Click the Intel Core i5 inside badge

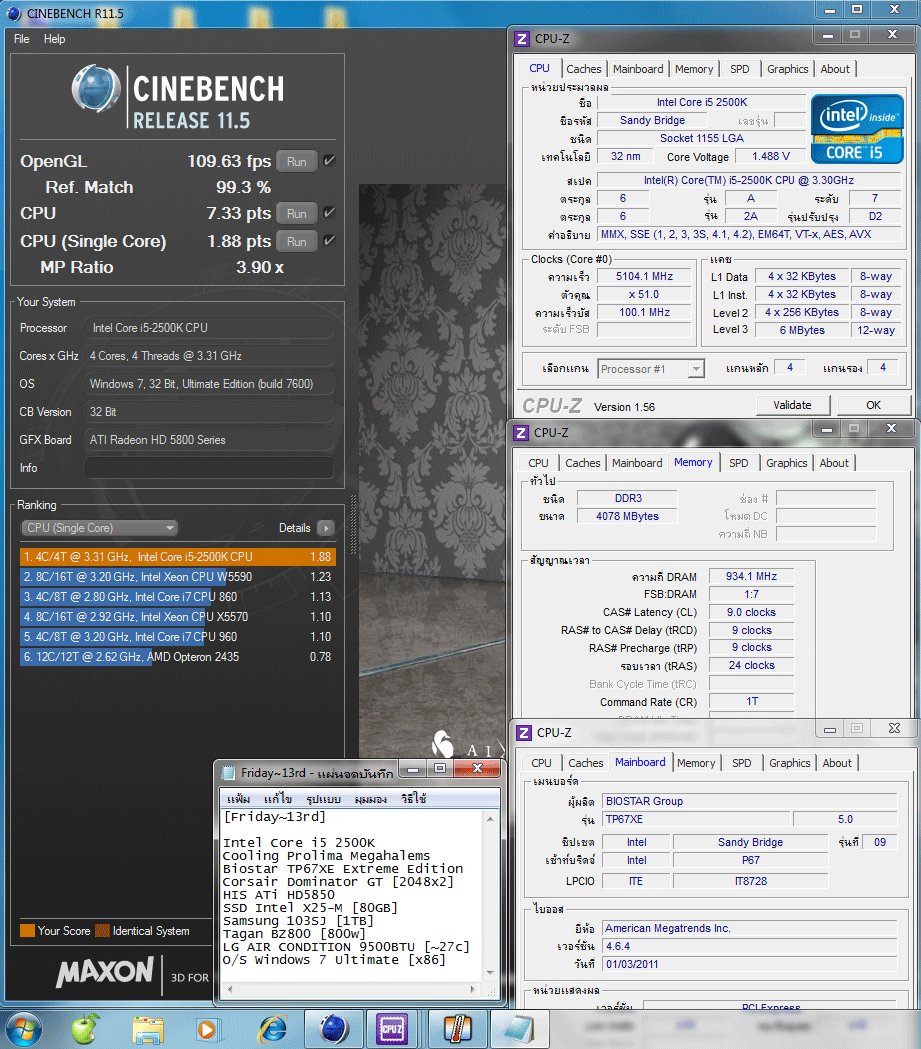857,129
